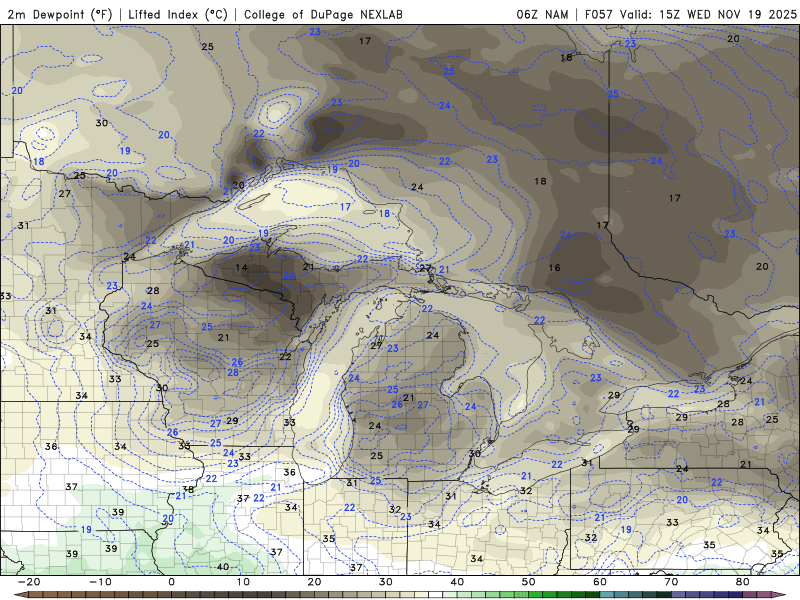Click the blue "17" lifted index contour label
This screenshot has height=600, width=800.
345,207
